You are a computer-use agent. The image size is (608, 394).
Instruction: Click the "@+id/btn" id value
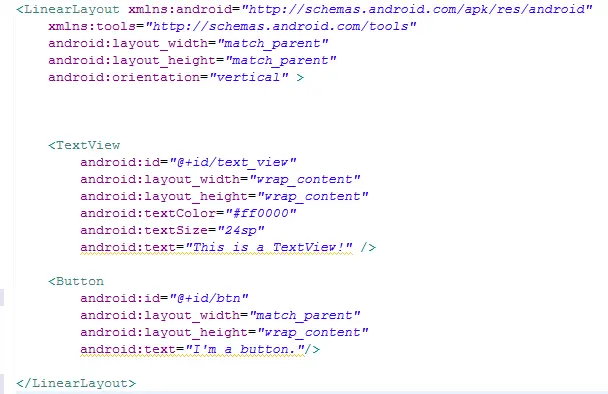click(209, 298)
